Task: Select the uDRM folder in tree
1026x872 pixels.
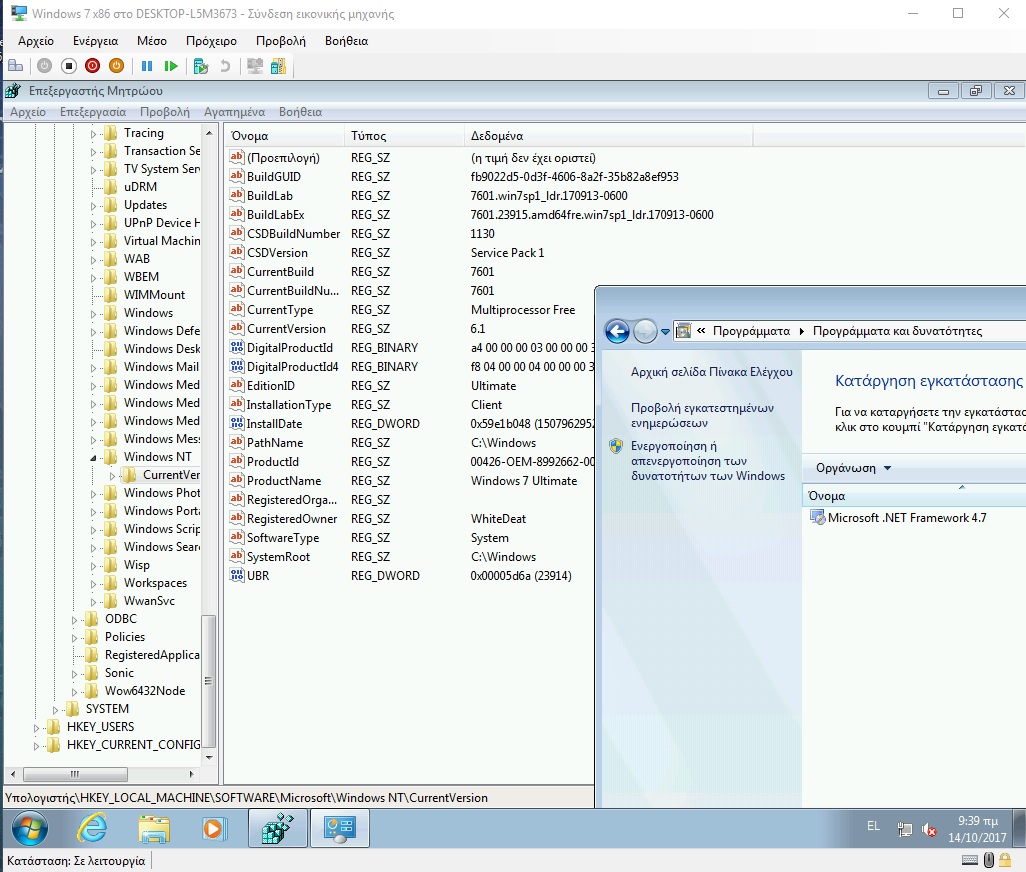Action: point(140,186)
